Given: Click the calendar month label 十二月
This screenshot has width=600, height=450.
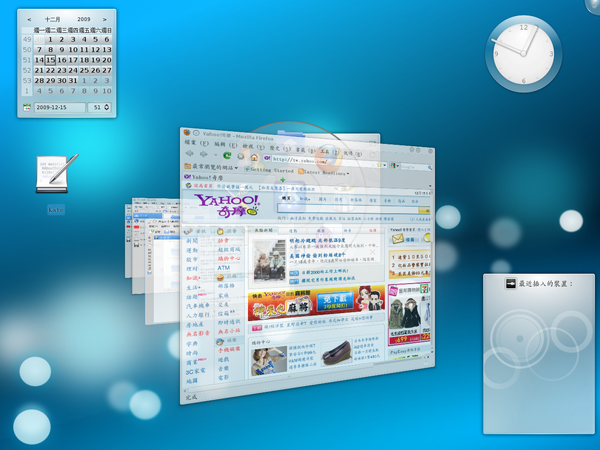Looking at the screenshot, I should 52,20.
